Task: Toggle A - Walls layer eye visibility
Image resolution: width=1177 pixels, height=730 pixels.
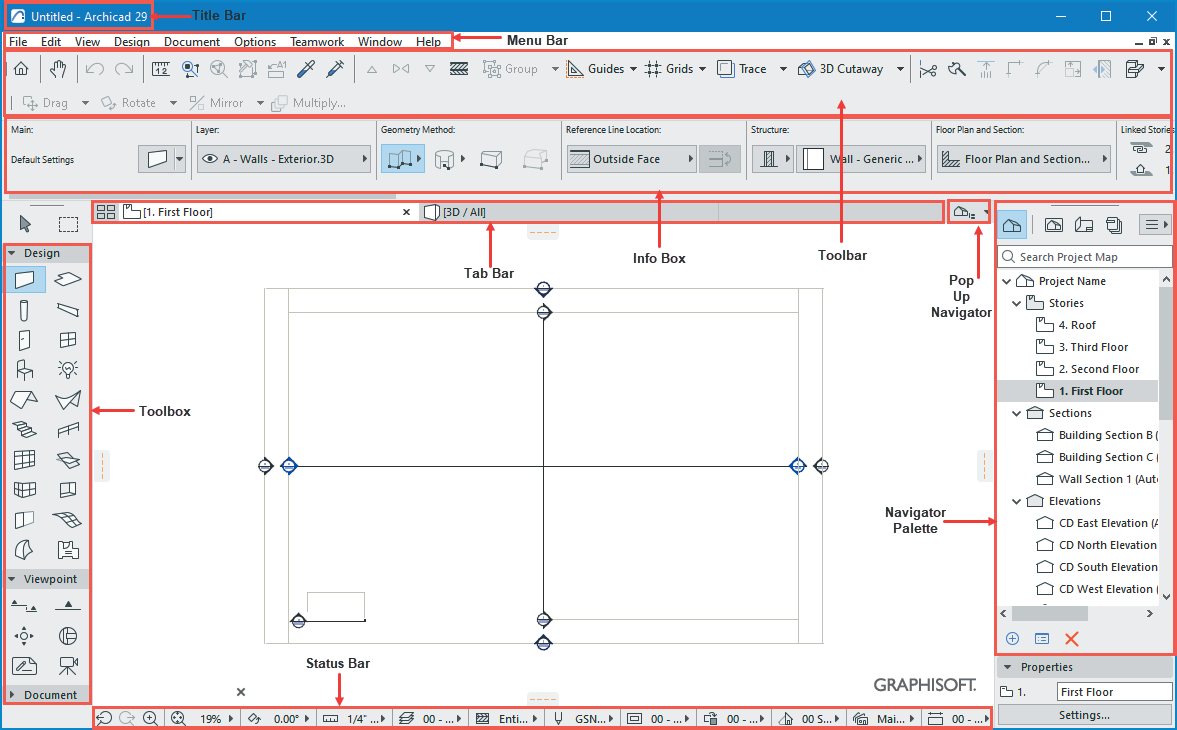Action: tap(210, 159)
